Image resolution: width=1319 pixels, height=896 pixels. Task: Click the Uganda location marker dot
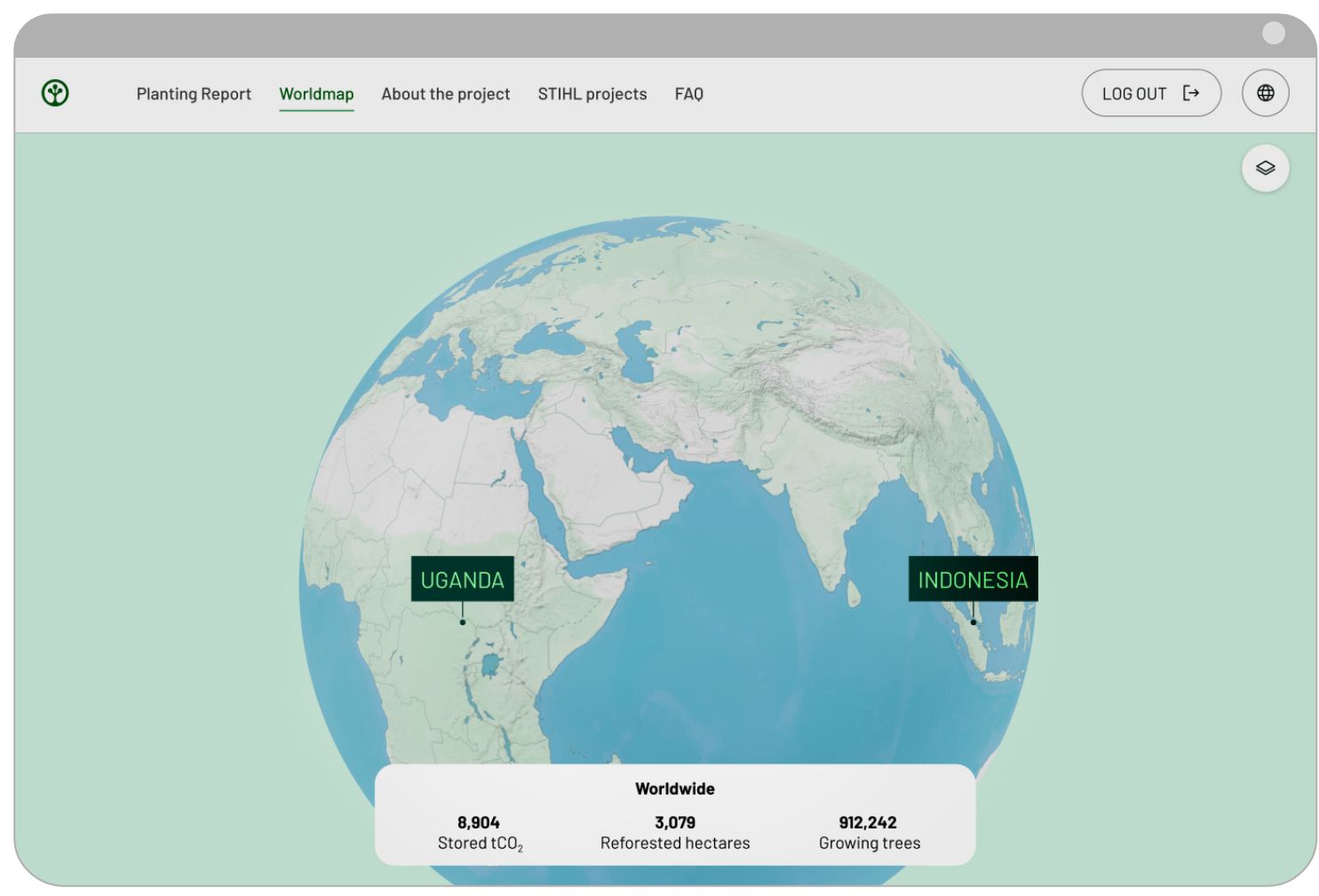point(463,622)
